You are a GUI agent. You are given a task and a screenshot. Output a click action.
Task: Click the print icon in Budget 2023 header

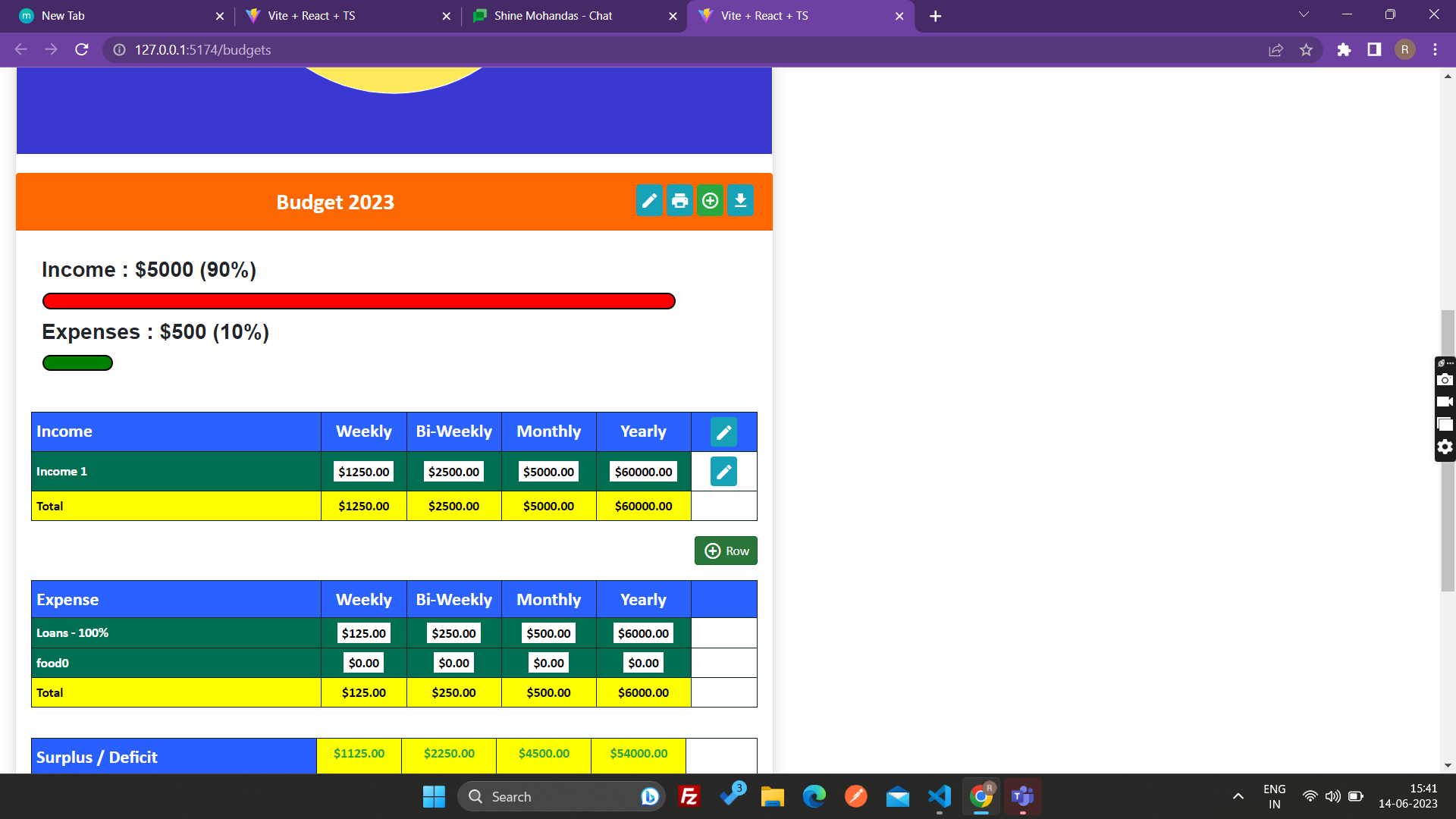(x=679, y=201)
